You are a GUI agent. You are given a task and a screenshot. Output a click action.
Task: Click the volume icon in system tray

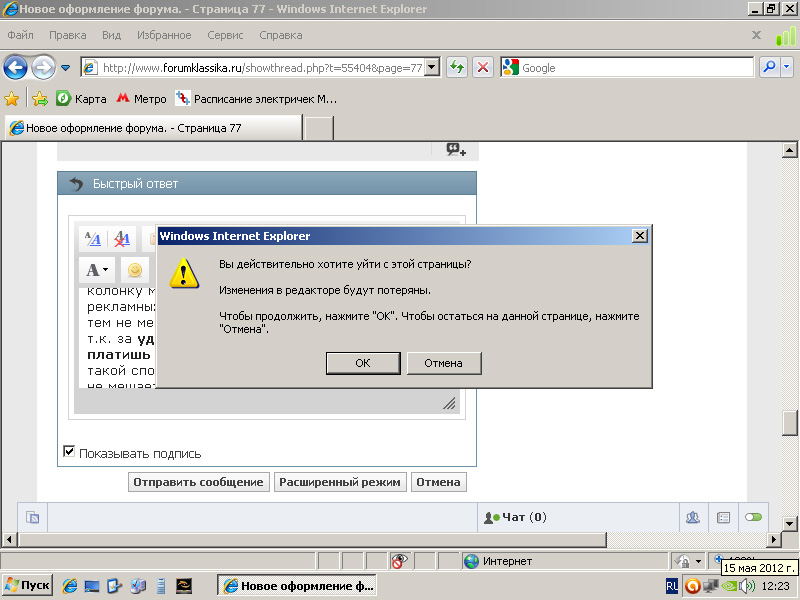click(746, 586)
